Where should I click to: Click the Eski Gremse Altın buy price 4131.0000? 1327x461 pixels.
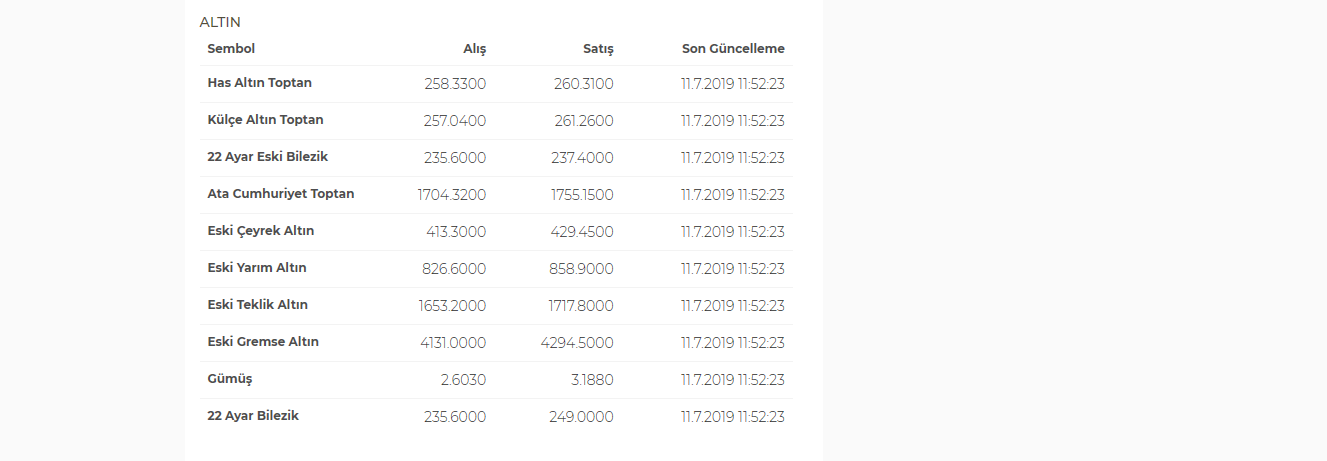click(453, 343)
